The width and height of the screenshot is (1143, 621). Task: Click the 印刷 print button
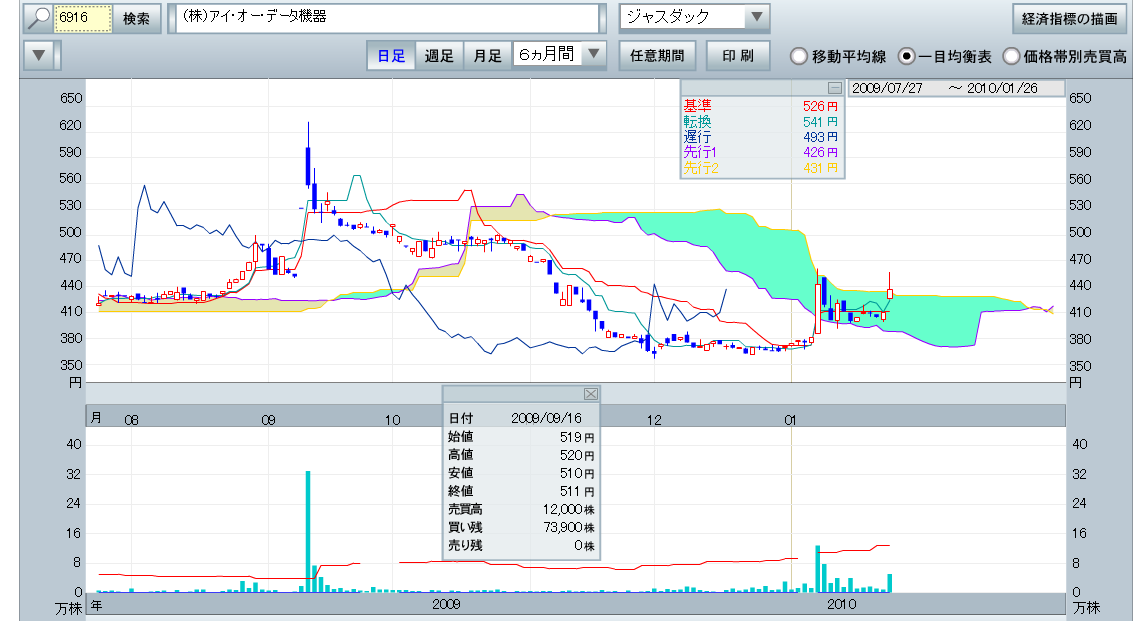pos(738,56)
